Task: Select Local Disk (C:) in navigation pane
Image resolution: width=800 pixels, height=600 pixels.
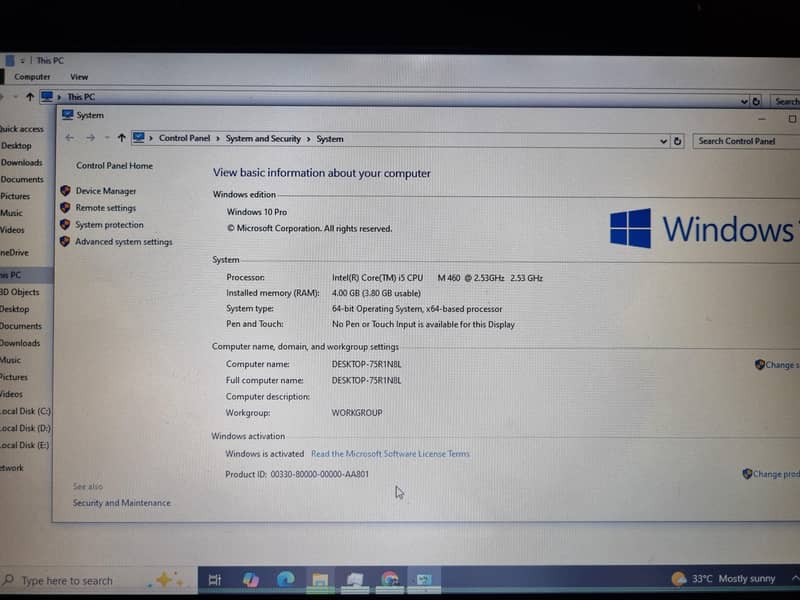Action: click(x=25, y=411)
